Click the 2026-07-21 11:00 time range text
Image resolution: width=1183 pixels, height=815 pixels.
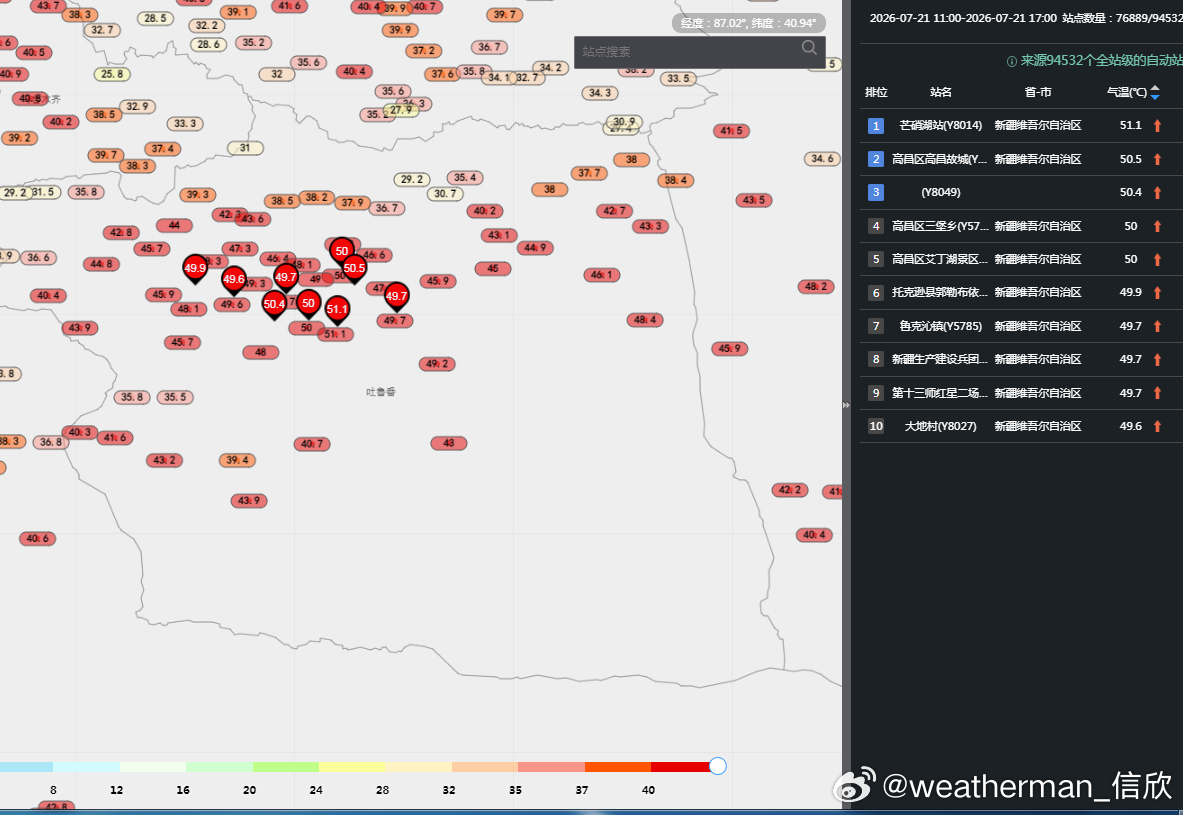(x=963, y=18)
